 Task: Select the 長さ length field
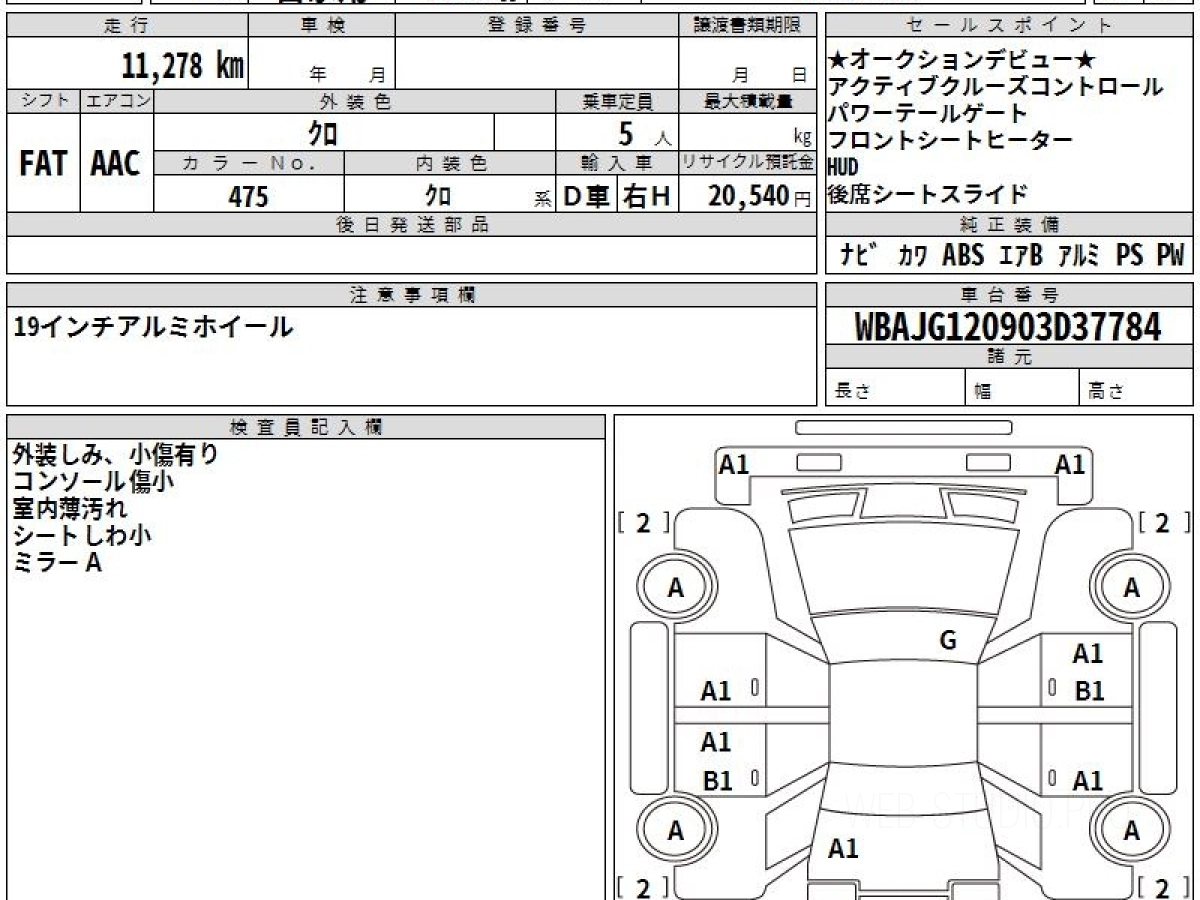[x=896, y=389]
